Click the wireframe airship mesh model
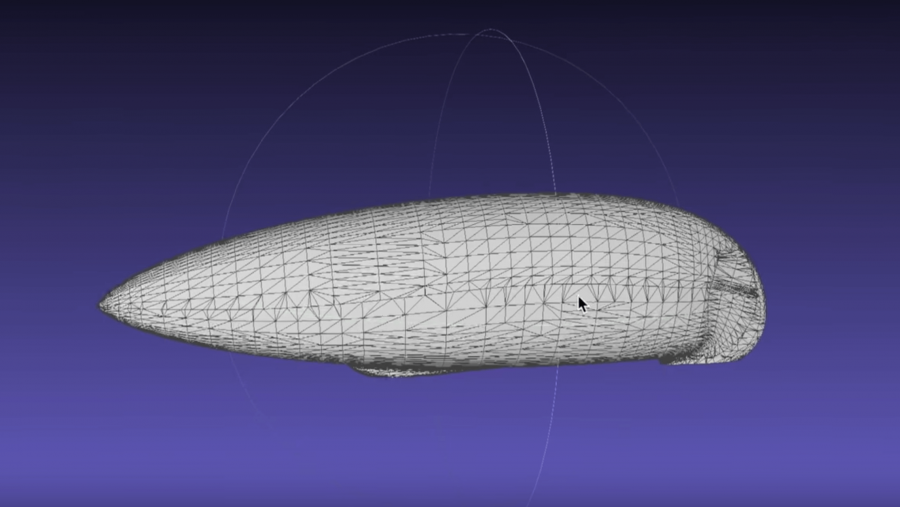 pos(432,285)
